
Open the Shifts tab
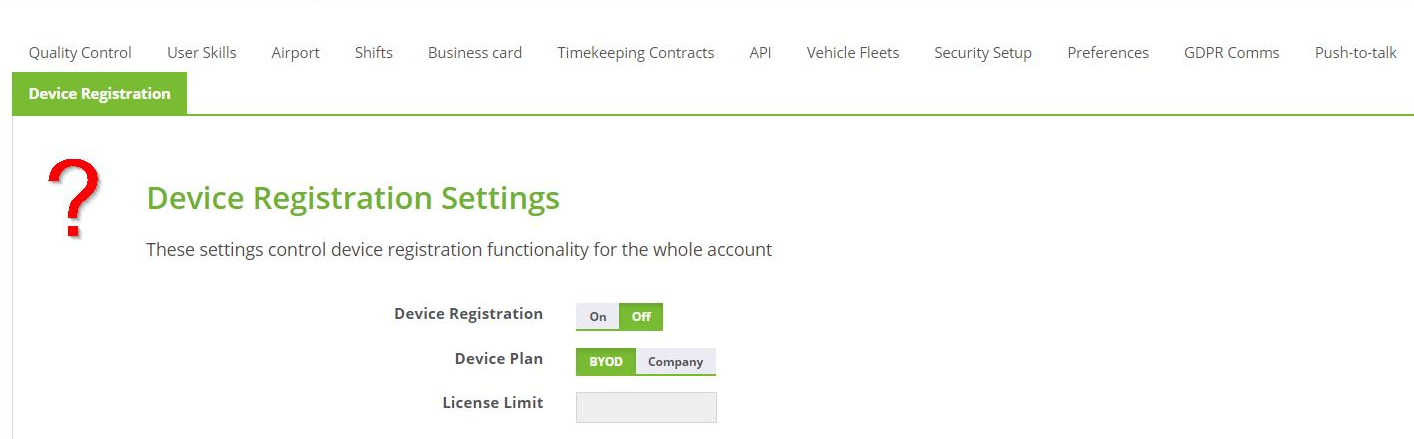(x=374, y=53)
